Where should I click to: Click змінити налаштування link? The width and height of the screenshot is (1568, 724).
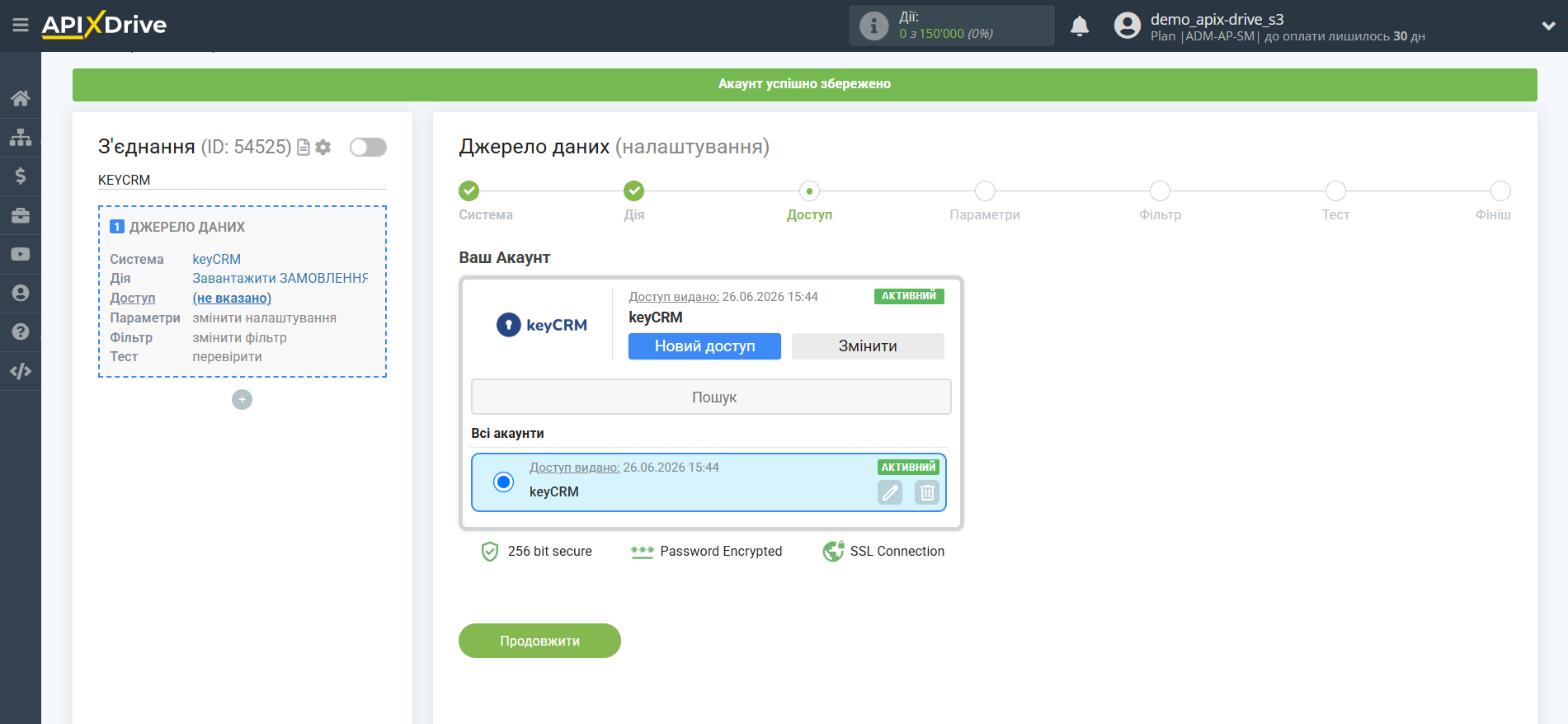point(264,317)
